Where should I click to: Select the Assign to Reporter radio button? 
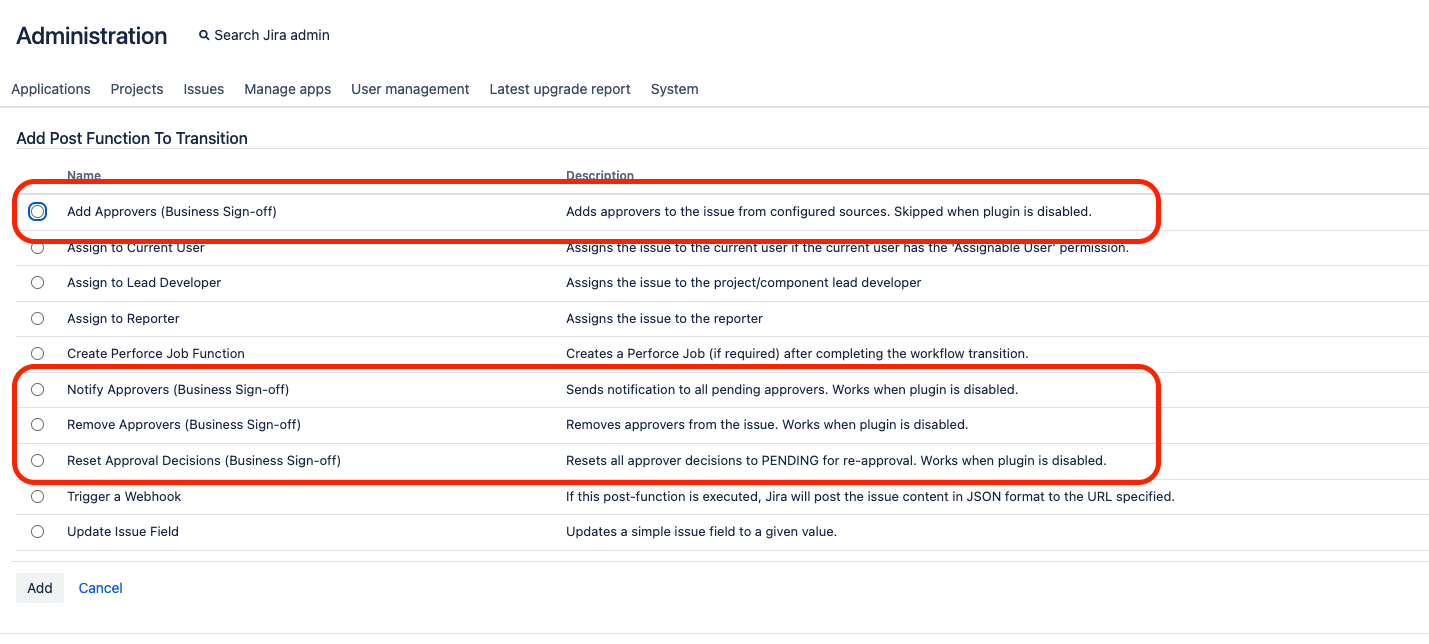[x=37, y=318]
